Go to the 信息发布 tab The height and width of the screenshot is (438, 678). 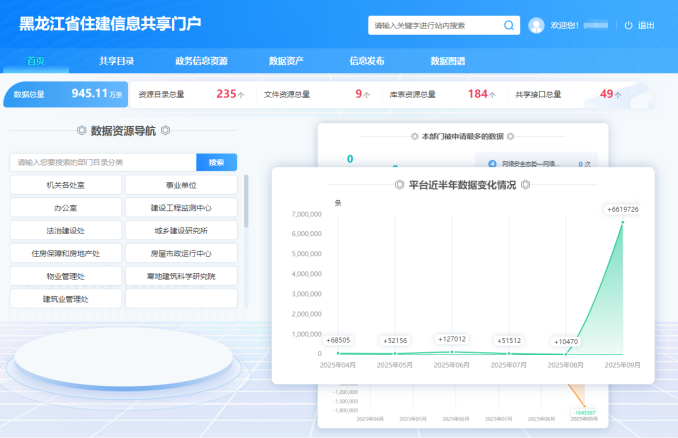[x=367, y=61]
